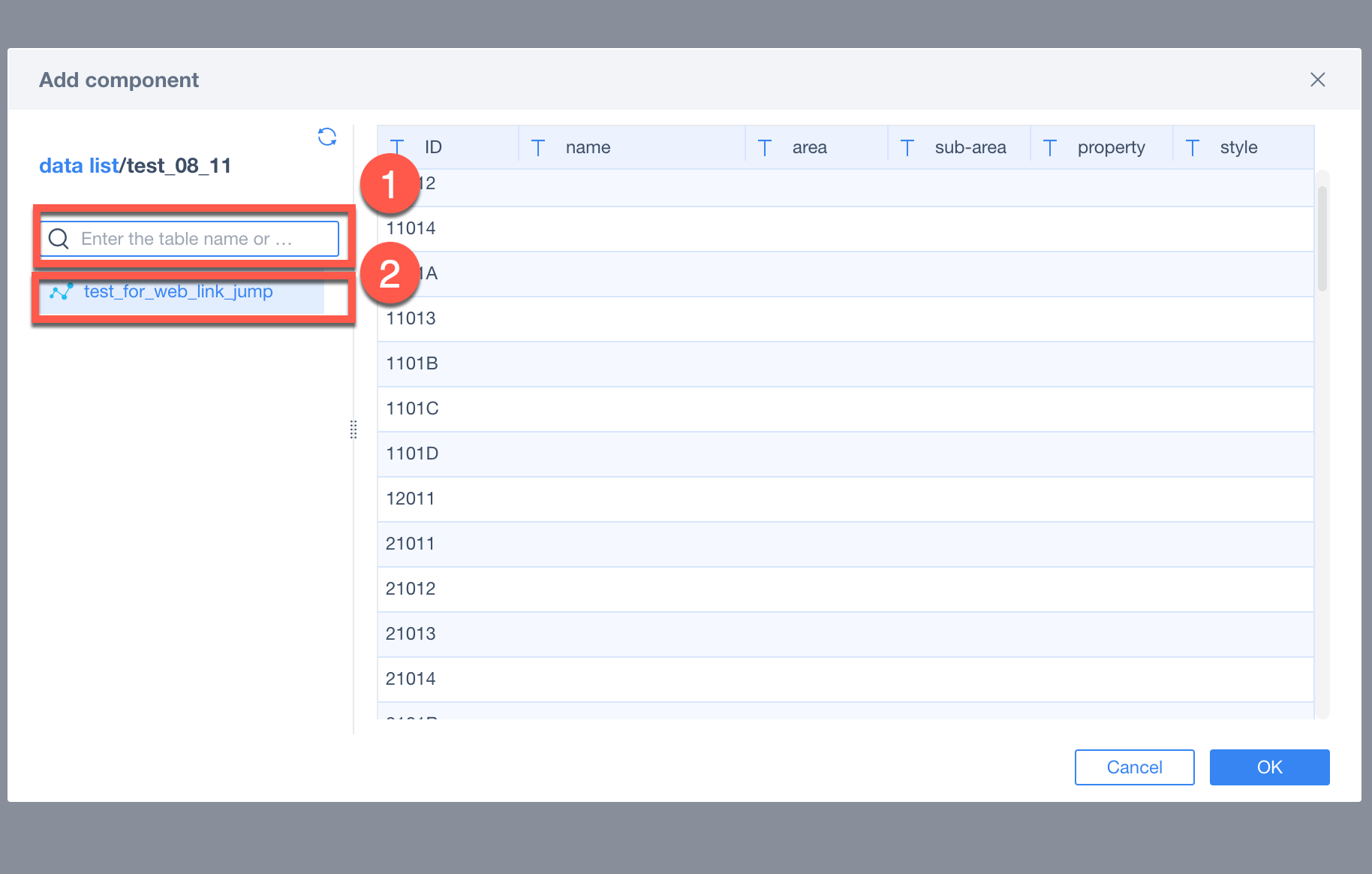Select the row with ID 21013

[846, 634]
